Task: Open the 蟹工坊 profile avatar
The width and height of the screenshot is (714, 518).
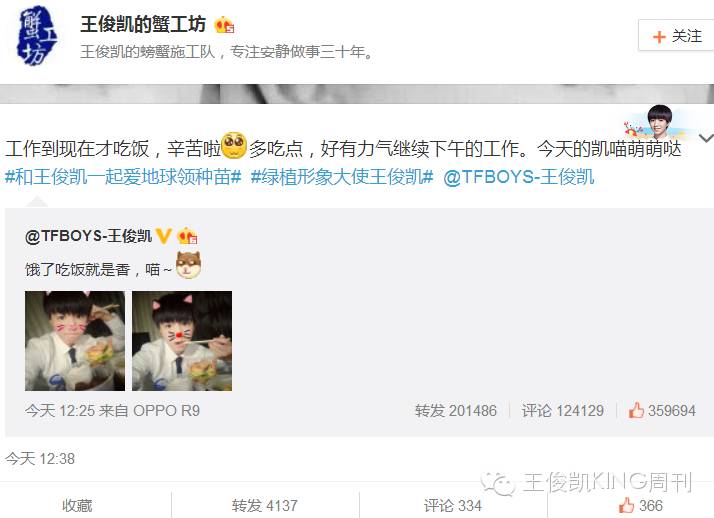Action: [x=37, y=36]
